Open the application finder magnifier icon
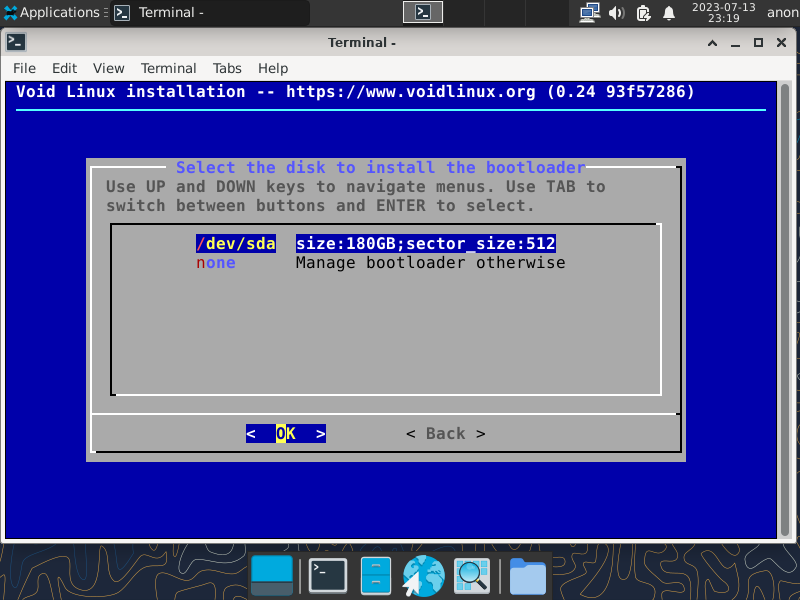Screen dimensions: 800x600 point(471,576)
